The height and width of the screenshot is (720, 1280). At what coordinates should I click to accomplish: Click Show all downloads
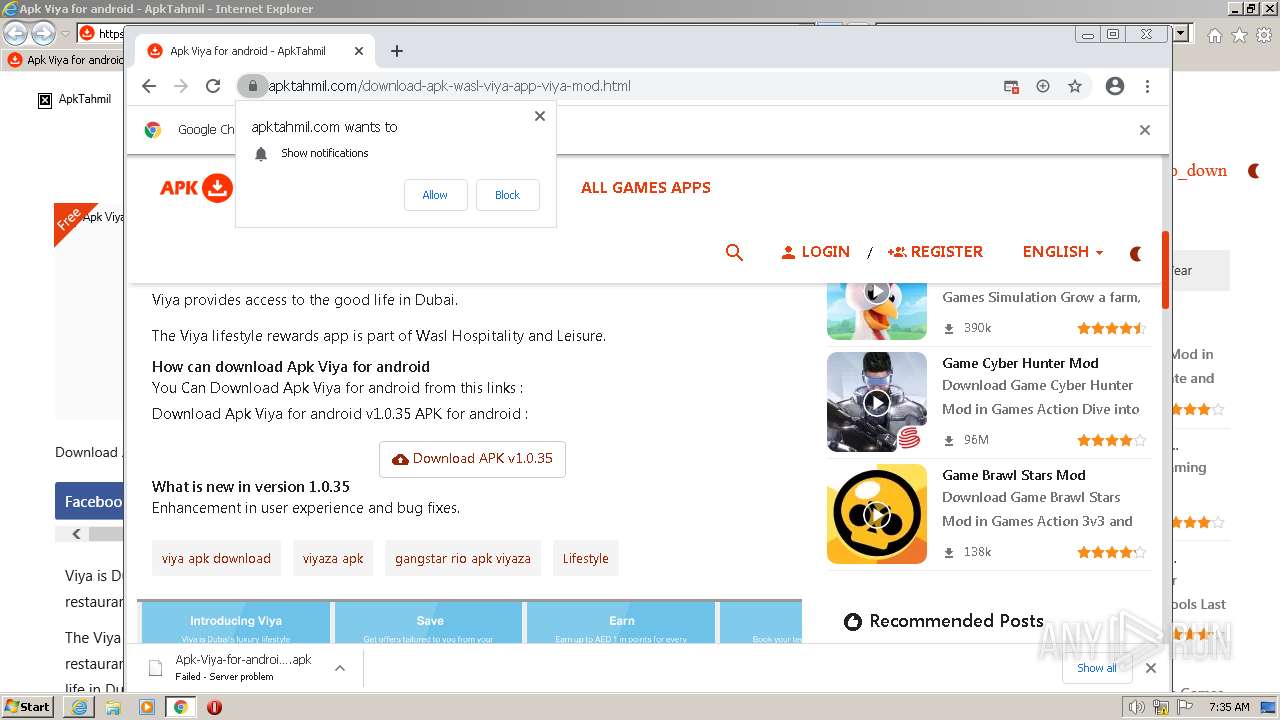point(1097,668)
